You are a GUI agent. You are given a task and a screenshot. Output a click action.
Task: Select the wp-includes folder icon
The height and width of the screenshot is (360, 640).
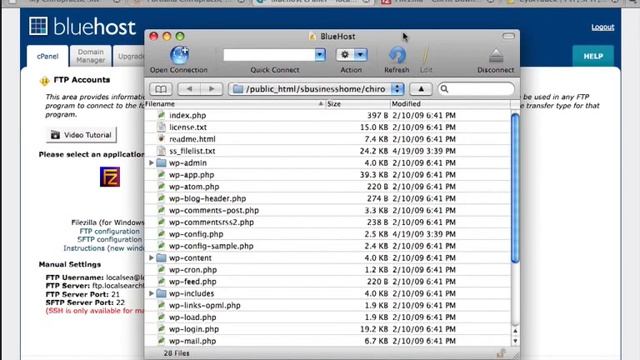[162, 293]
